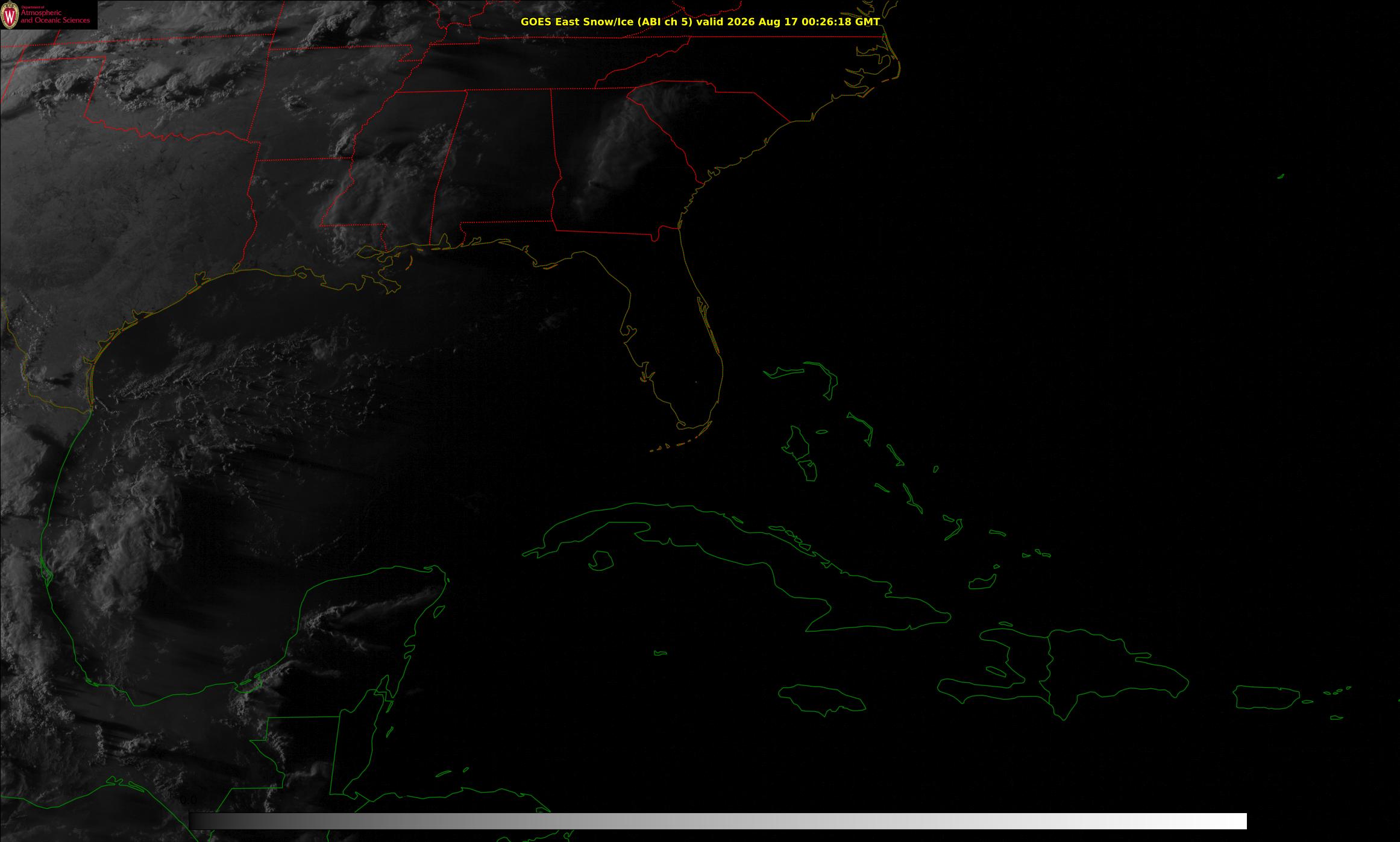The image size is (1400, 842).
Task: Click the Atmospheric and Oceanic Sciences text
Action: tap(55, 17)
